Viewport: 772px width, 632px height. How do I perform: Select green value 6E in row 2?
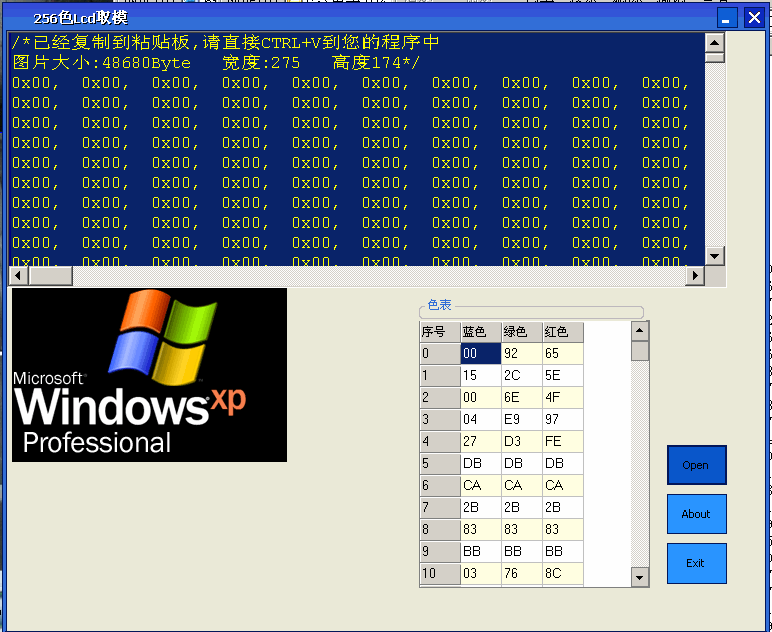coord(522,397)
